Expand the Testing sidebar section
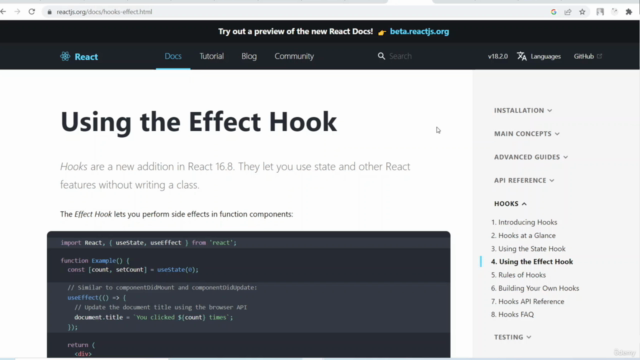This screenshot has height=360, width=640. pyautogui.click(x=513, y=337)
